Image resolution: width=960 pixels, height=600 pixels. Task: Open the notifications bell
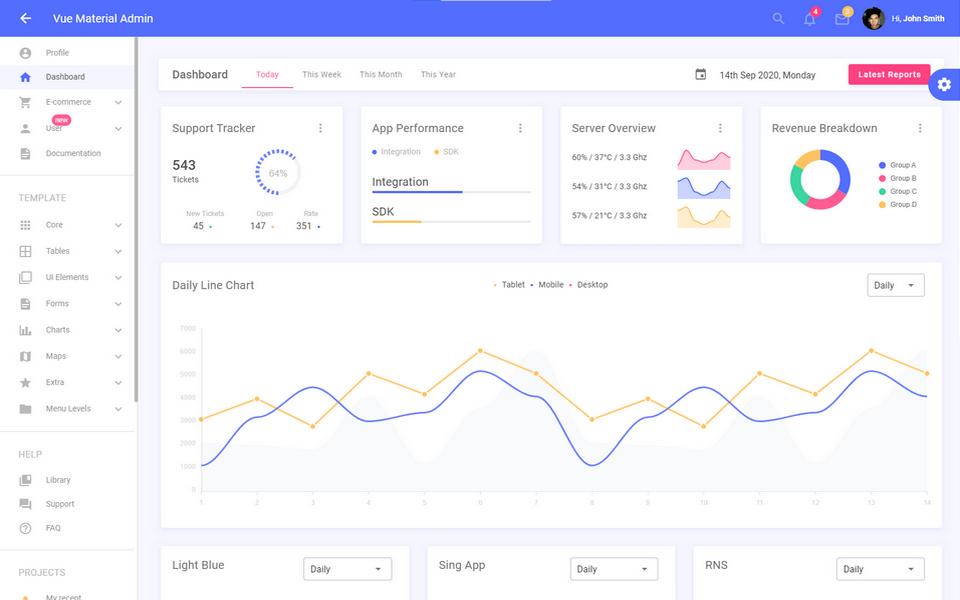pyautogui.click(x=809, y=19)
